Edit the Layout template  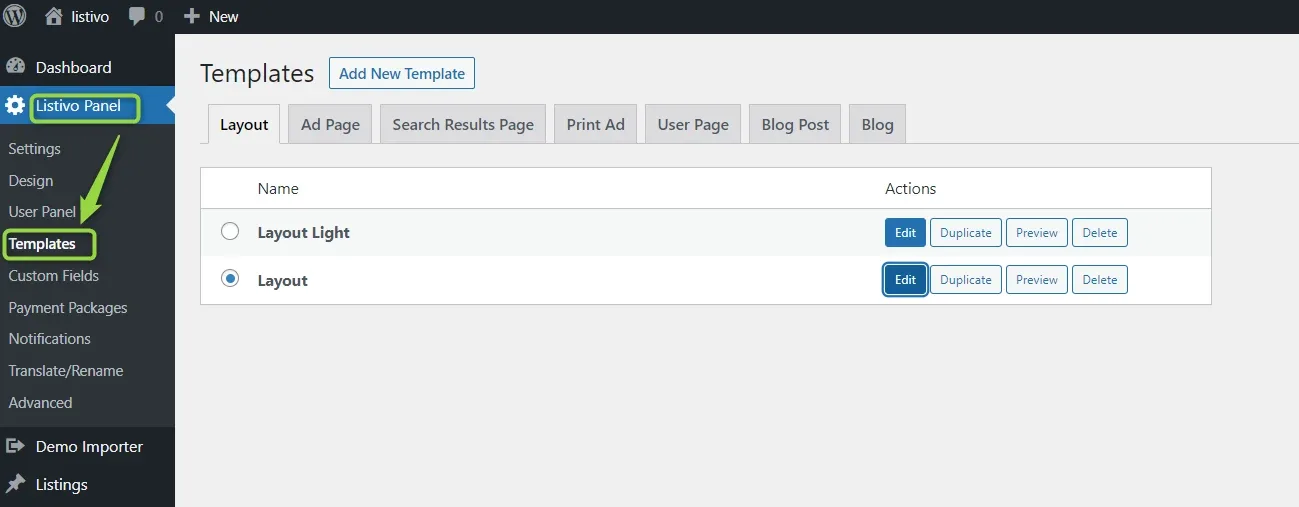pos(905,280)
